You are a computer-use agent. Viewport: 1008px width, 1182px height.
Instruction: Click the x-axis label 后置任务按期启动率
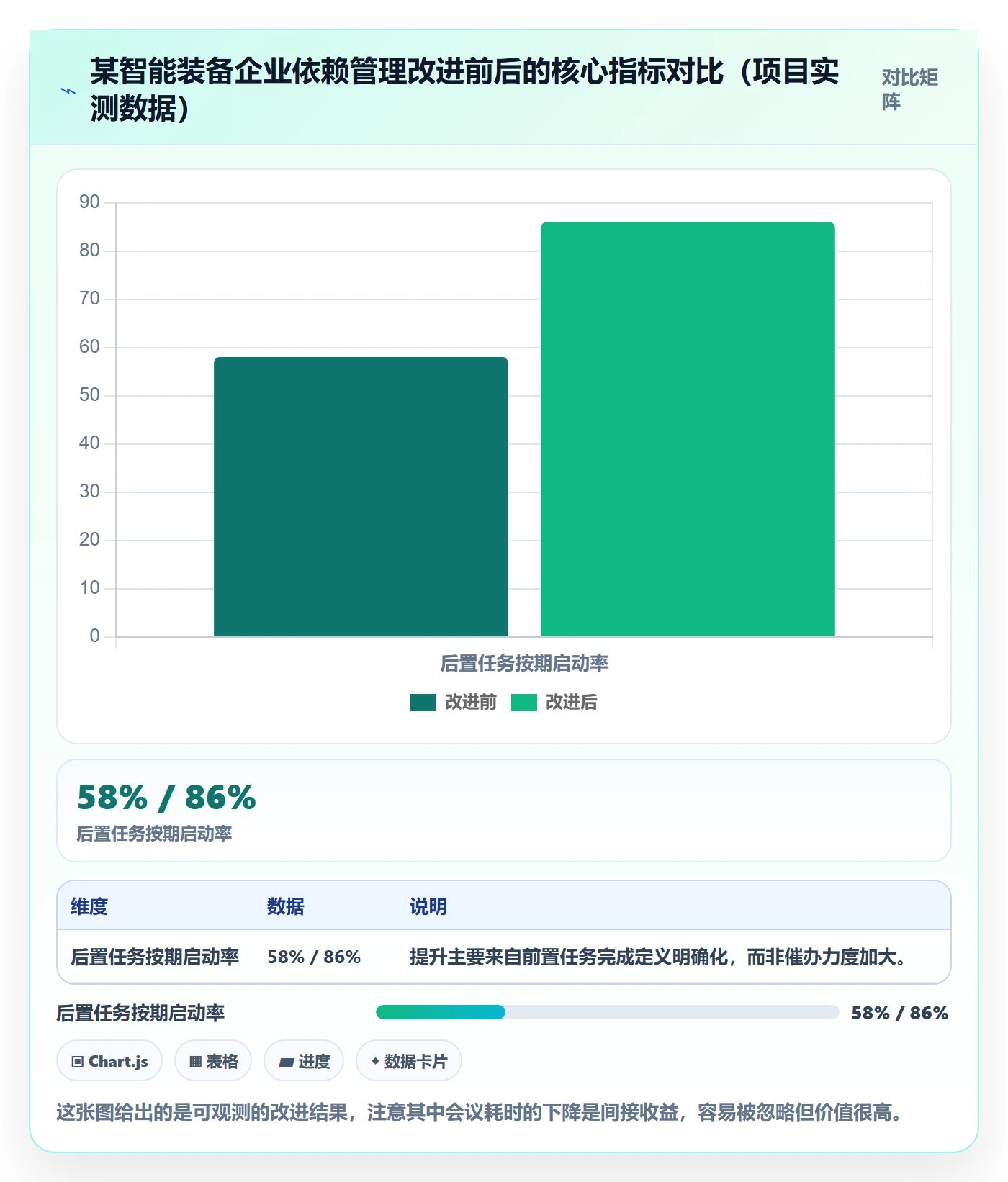point(524,663)
